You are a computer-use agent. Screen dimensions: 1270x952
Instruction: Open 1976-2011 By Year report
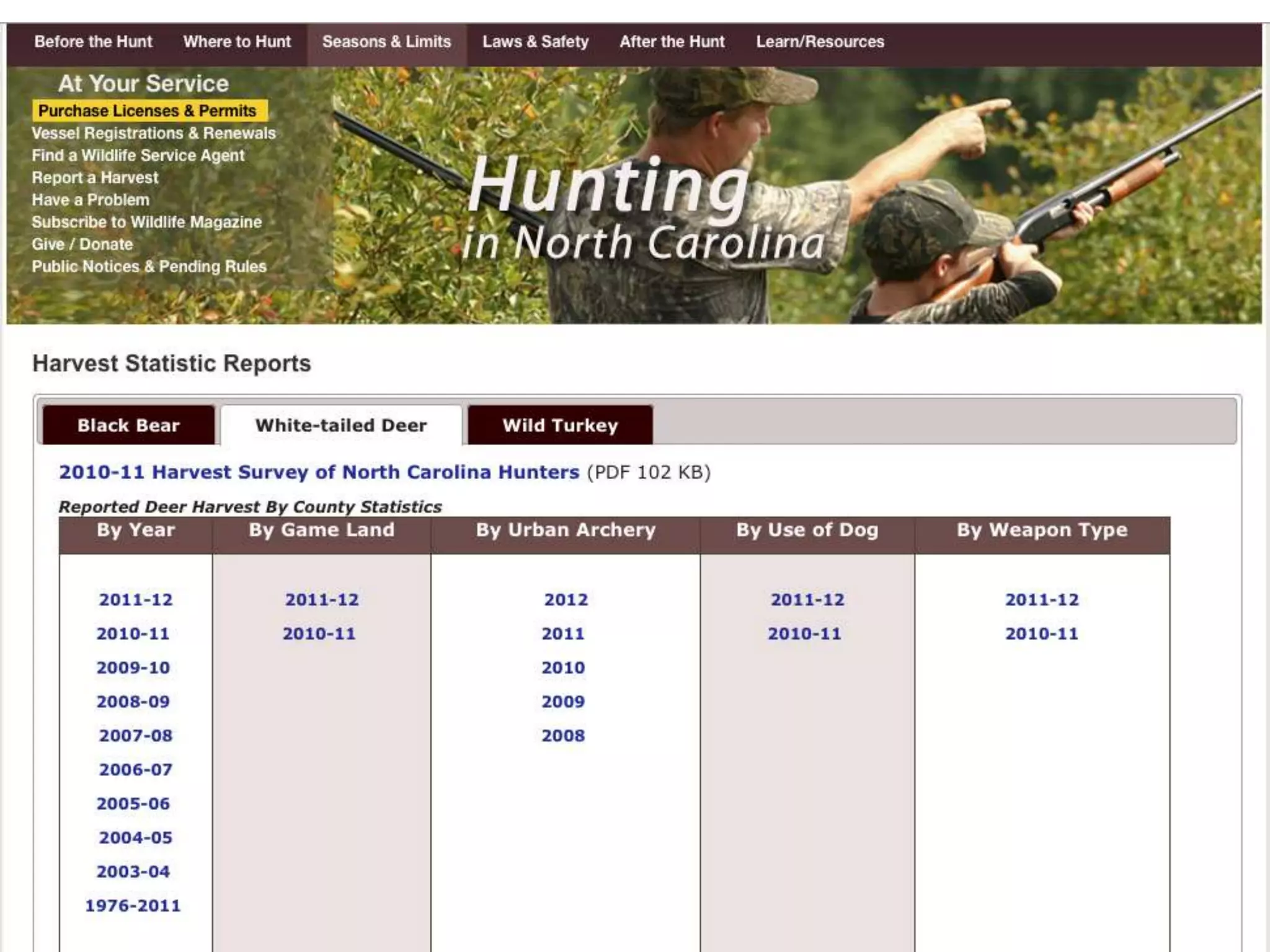pyautogui.click(x=133, y=906)
